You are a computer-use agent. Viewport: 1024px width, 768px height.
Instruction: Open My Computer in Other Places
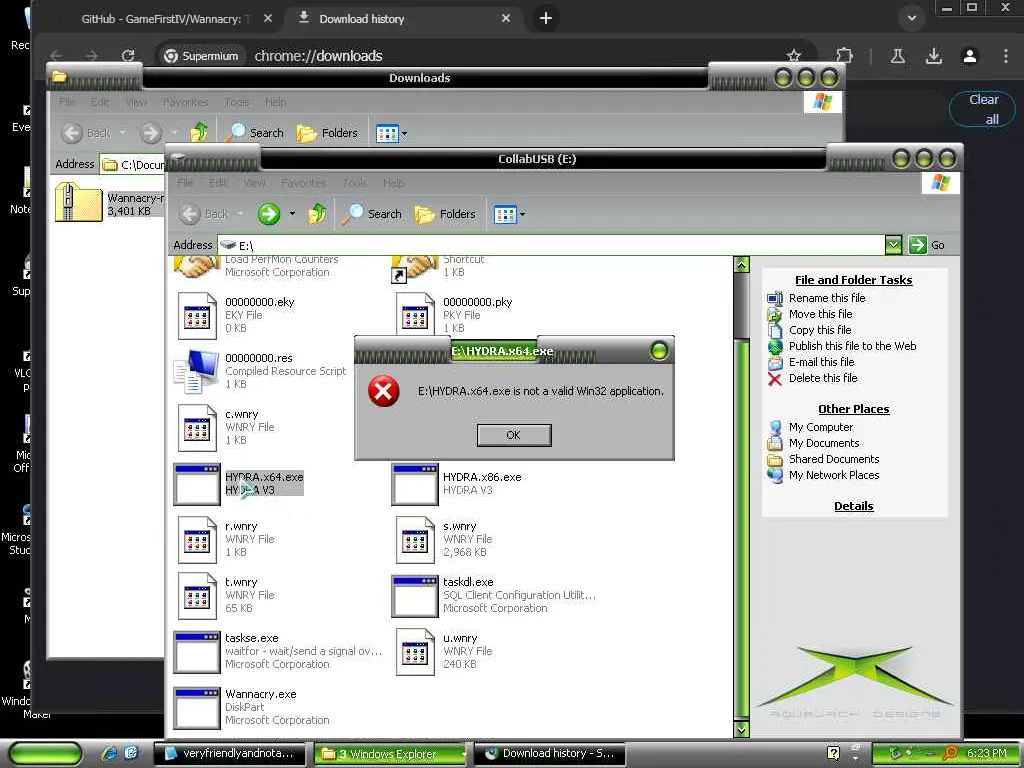coord(821,427)
